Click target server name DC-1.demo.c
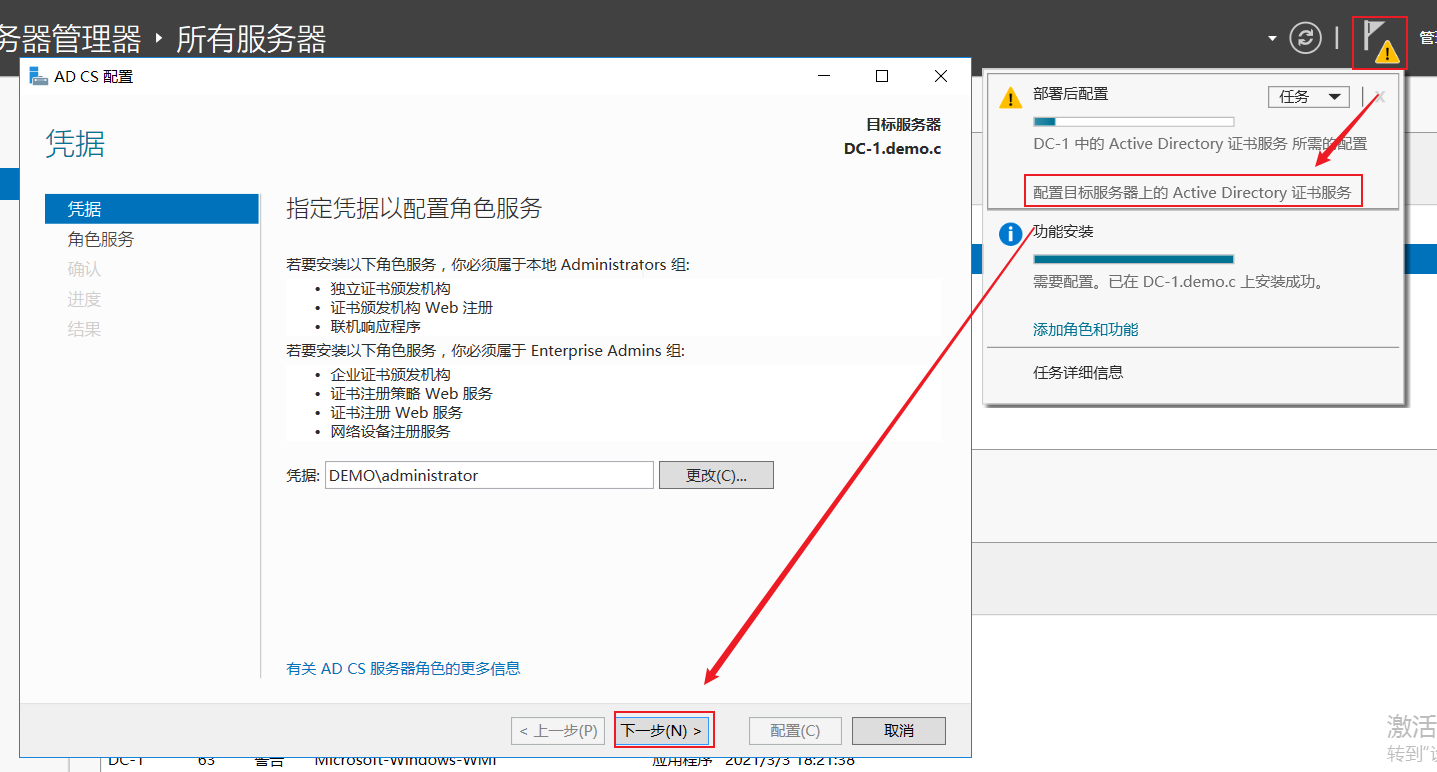 click(892, 149)
